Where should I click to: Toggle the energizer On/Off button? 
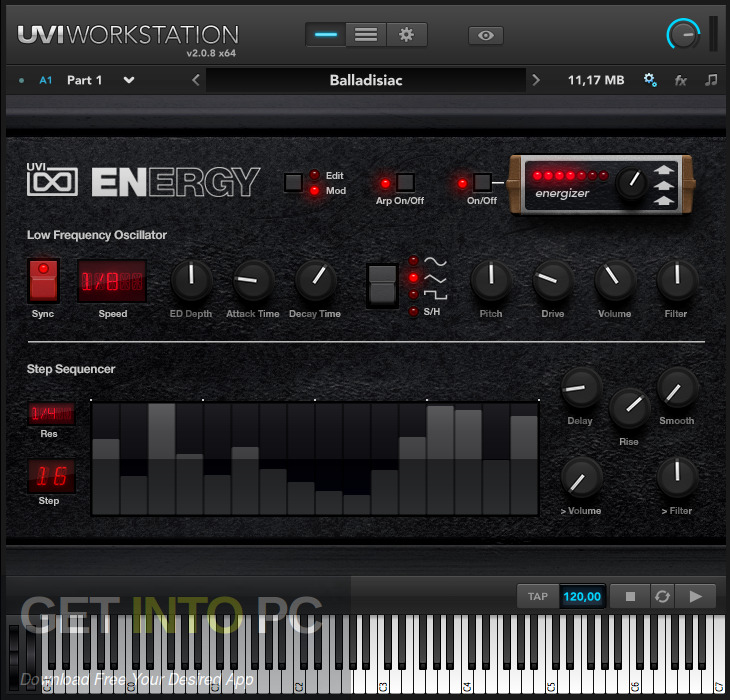click(482, 182)
